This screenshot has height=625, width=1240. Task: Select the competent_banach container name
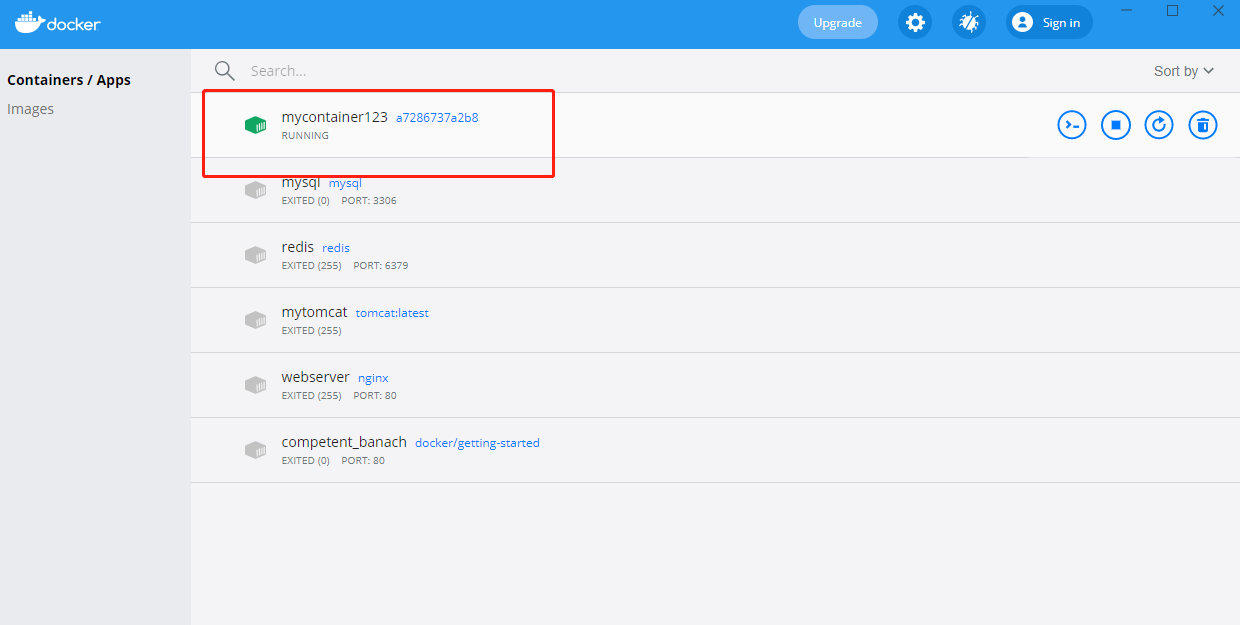coord(345,442)
